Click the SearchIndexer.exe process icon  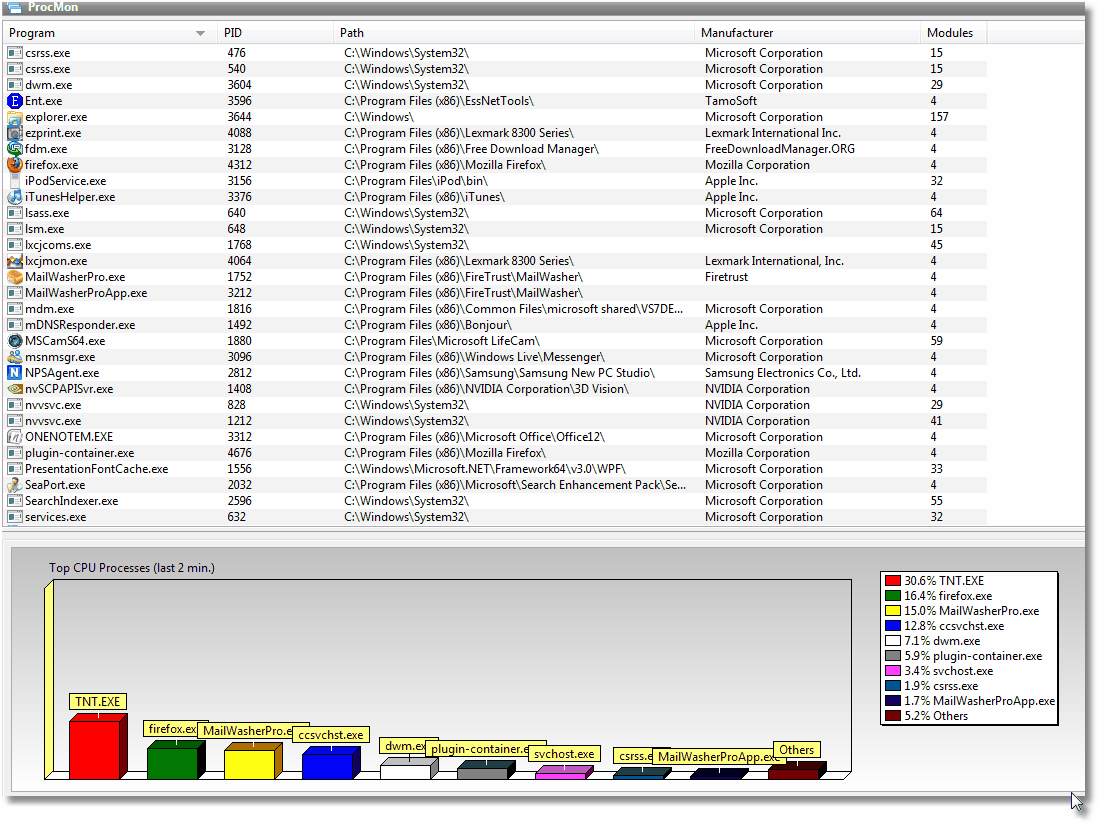tap(15, 501)
